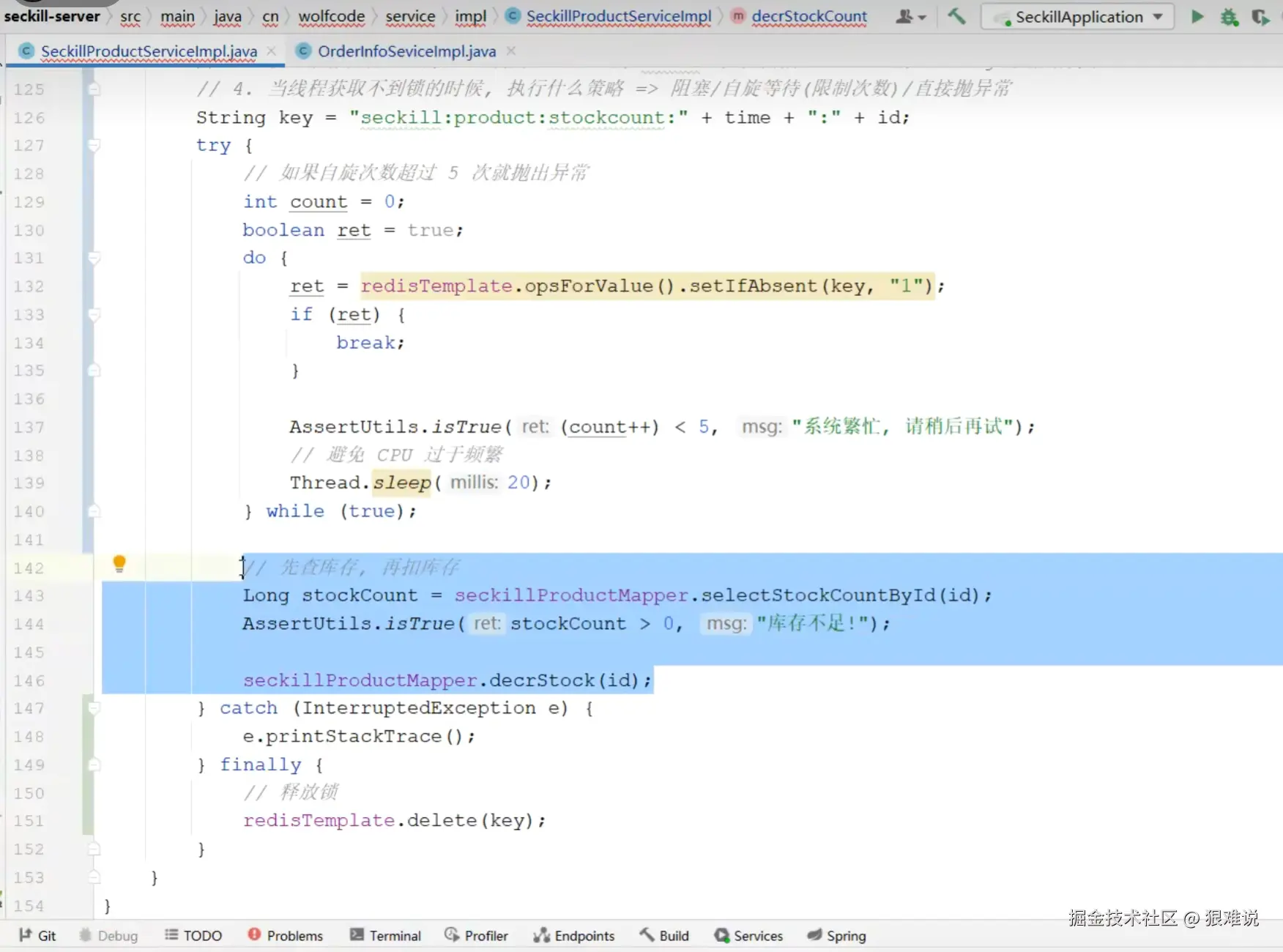Click the SeckillProductServiceImpl class breadcrumb
The height and width of the screenshot is (952, 1283).
(x=609, y=16)
